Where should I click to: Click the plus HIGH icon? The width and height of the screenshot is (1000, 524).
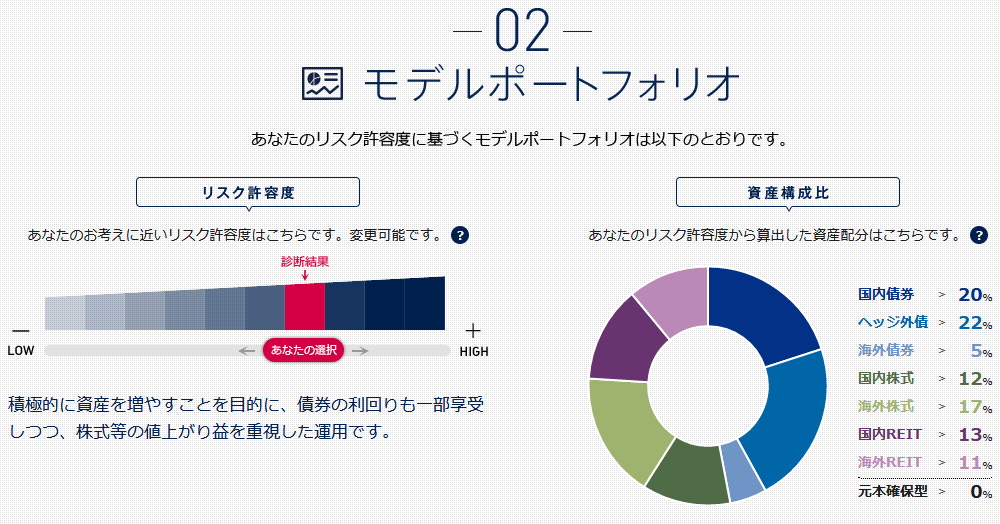[x=473, y=331]
